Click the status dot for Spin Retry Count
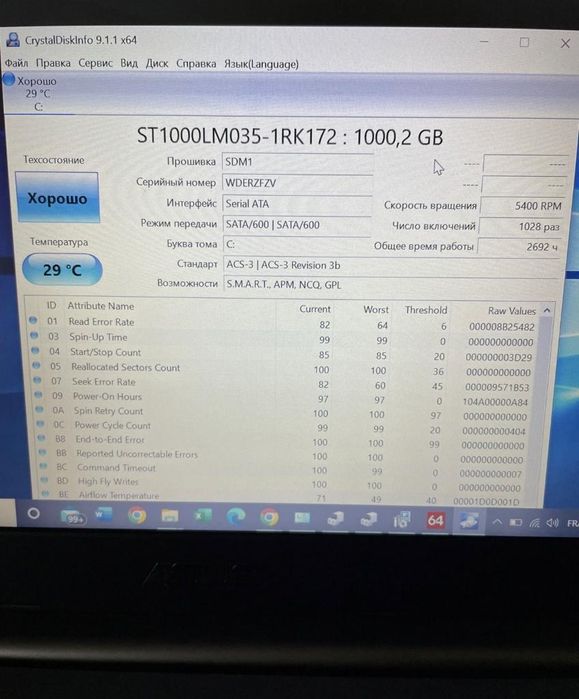The width and height of the screenshot is (579, 699). pyautogui.click(x=39, y=409)
